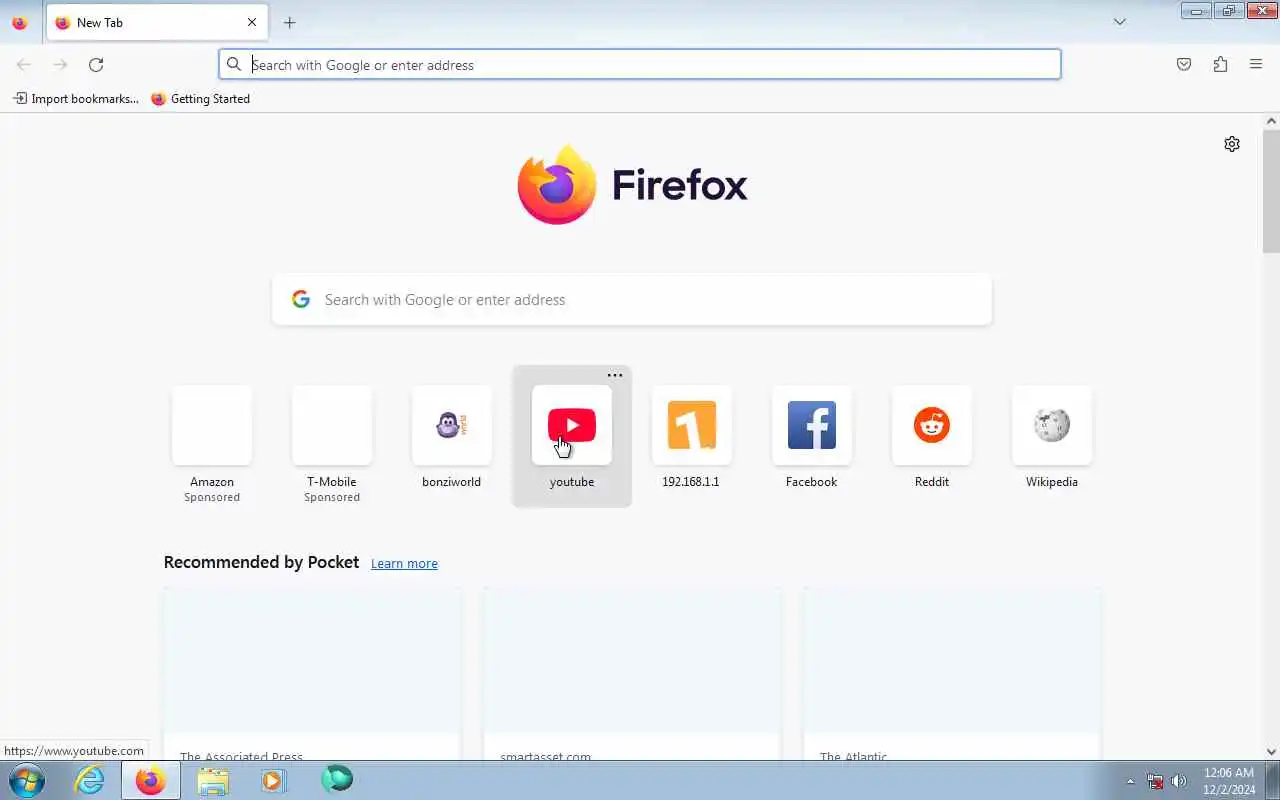Launch Internet Explorer from taskbar
The height and width of the screenshot is (800, 1280).
[x=90, y=780]
